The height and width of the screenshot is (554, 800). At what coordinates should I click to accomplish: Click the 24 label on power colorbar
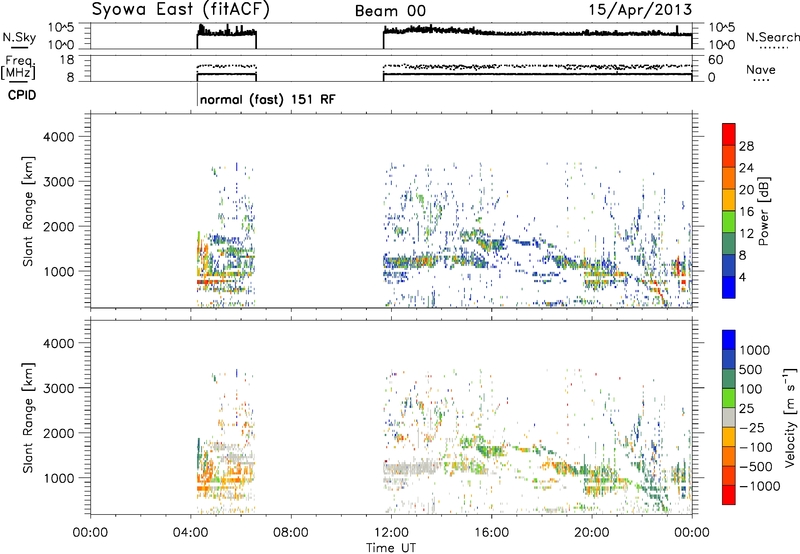(746, 168)
